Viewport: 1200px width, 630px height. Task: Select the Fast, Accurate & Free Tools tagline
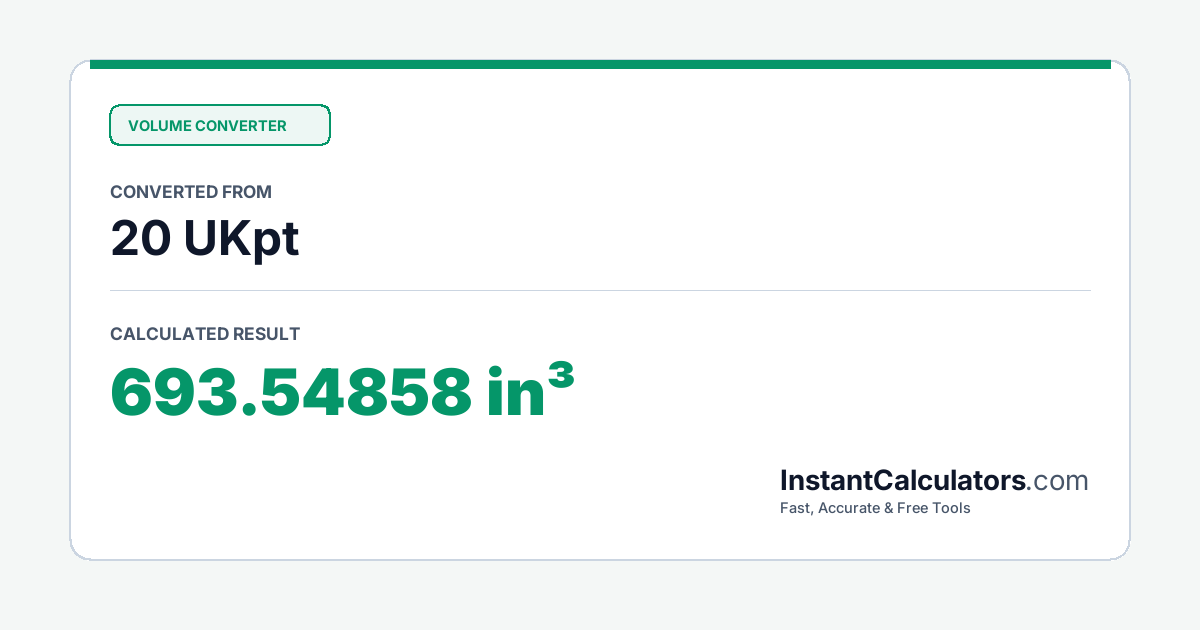pyautogui.click(x=875, y=508)
